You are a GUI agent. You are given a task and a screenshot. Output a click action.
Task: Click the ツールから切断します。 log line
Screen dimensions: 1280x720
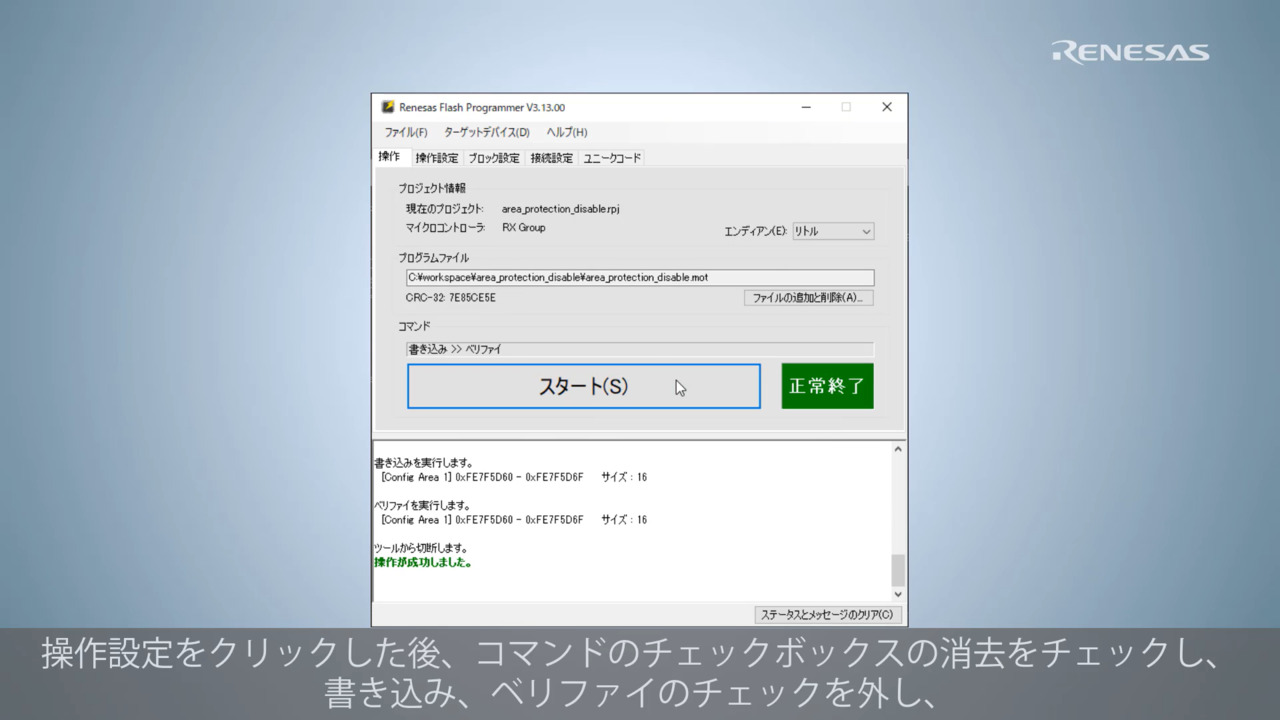(421, 548)
